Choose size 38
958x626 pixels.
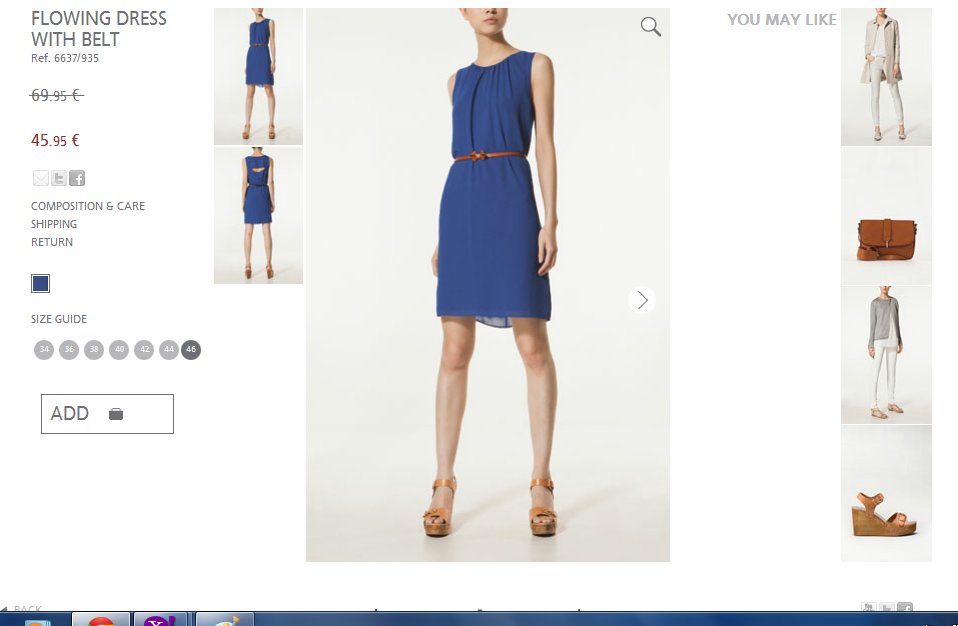pos(94,350)
